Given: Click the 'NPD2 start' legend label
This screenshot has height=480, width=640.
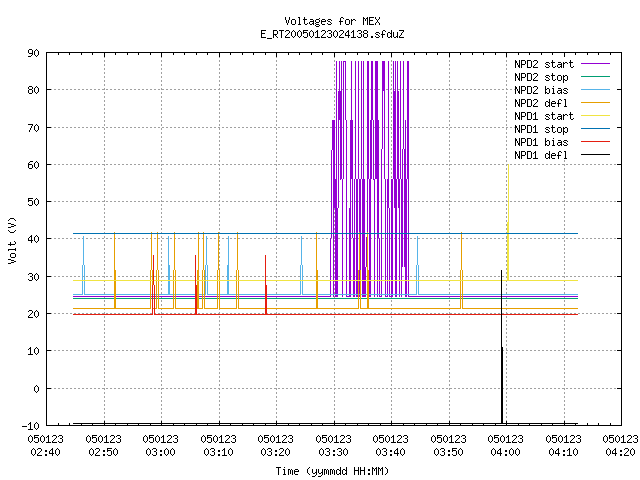Looking at the screenshot, I should (544, 64).
